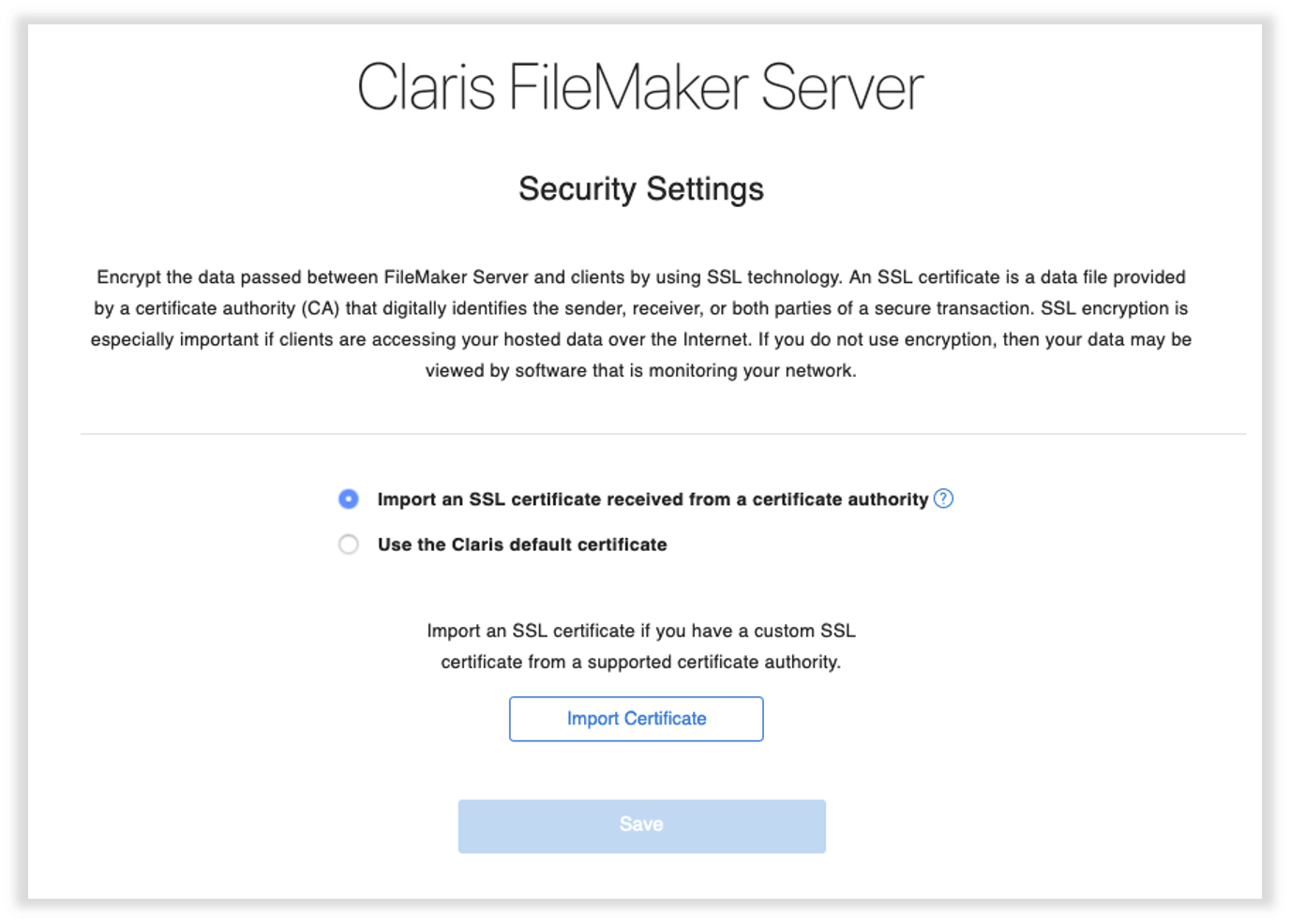Viewport: 1290px width, 924px height.
Task: Select the Use the Claris default certificate radio button
Action: click(349, 544)
